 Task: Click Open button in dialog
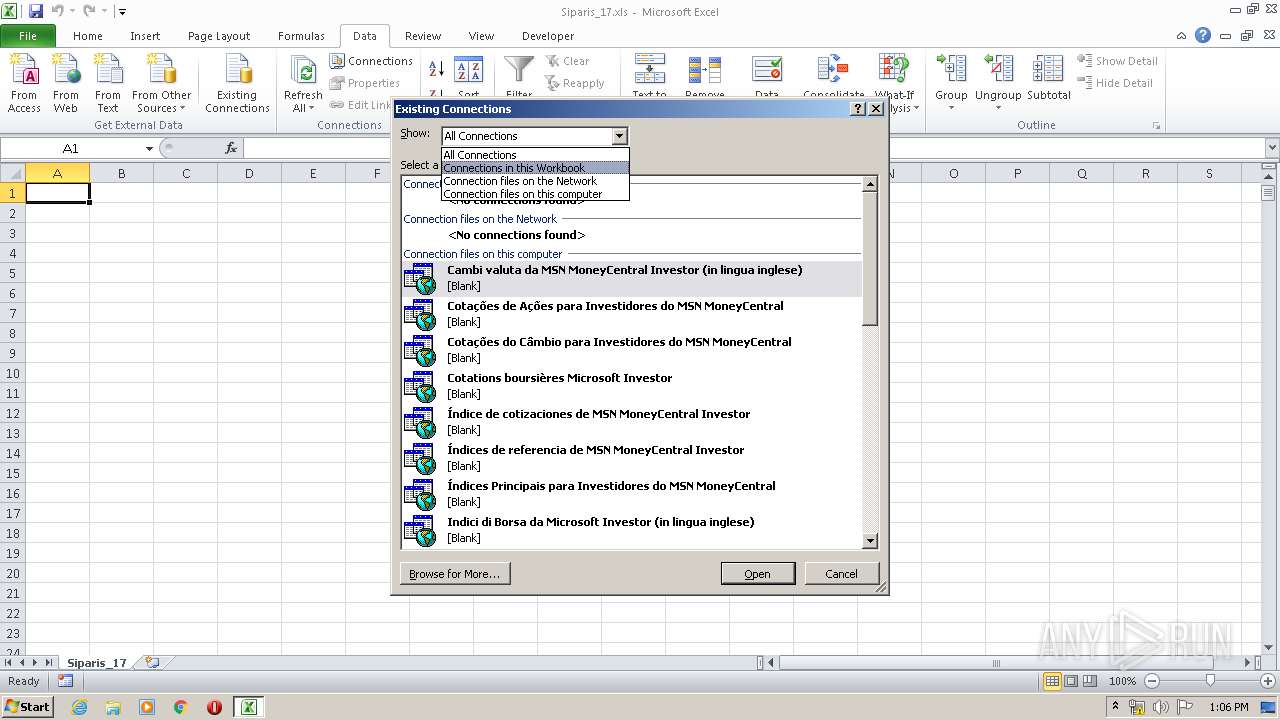point(757,574)
